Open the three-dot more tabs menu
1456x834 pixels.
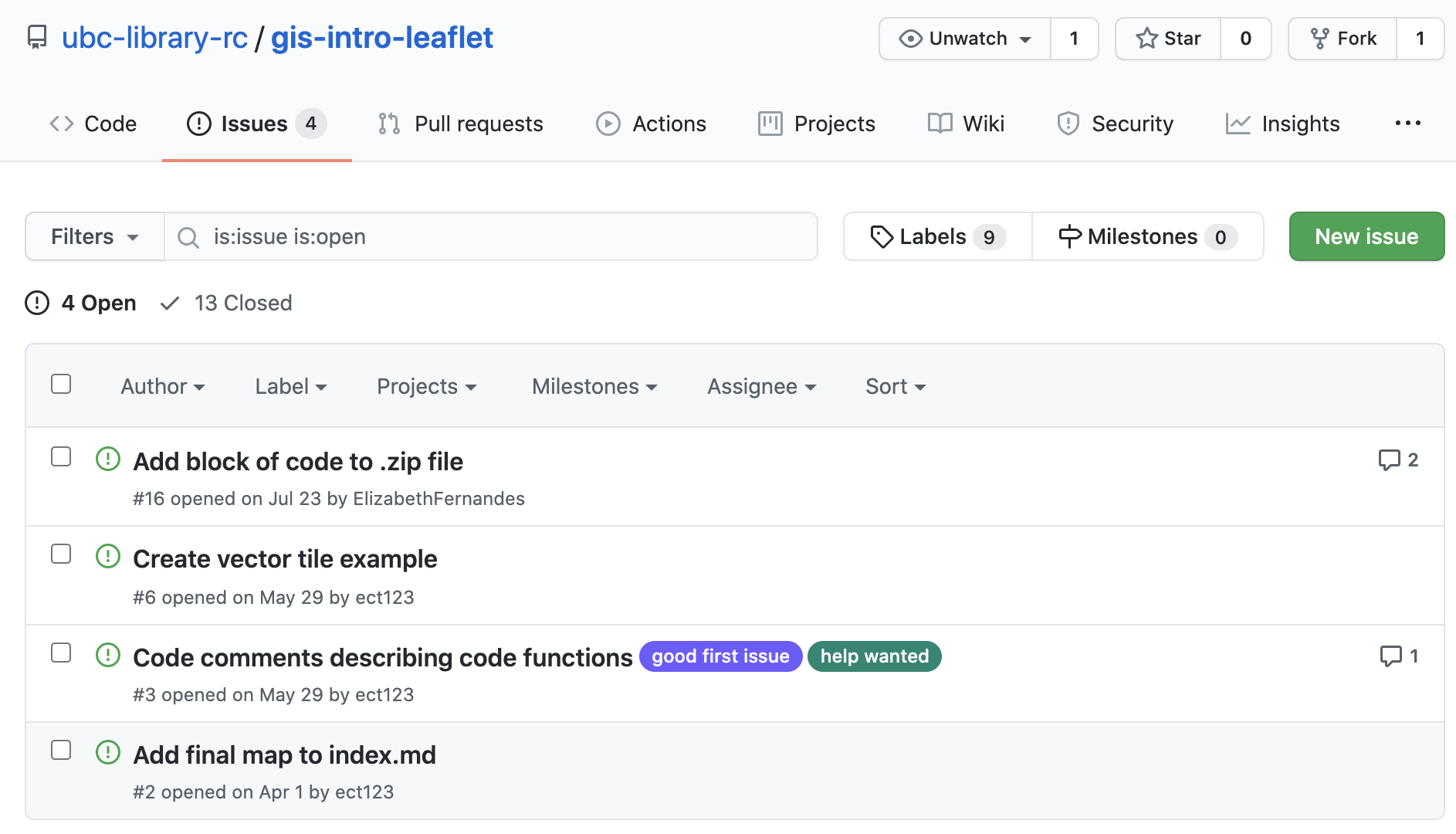(x=1407, y=124)
